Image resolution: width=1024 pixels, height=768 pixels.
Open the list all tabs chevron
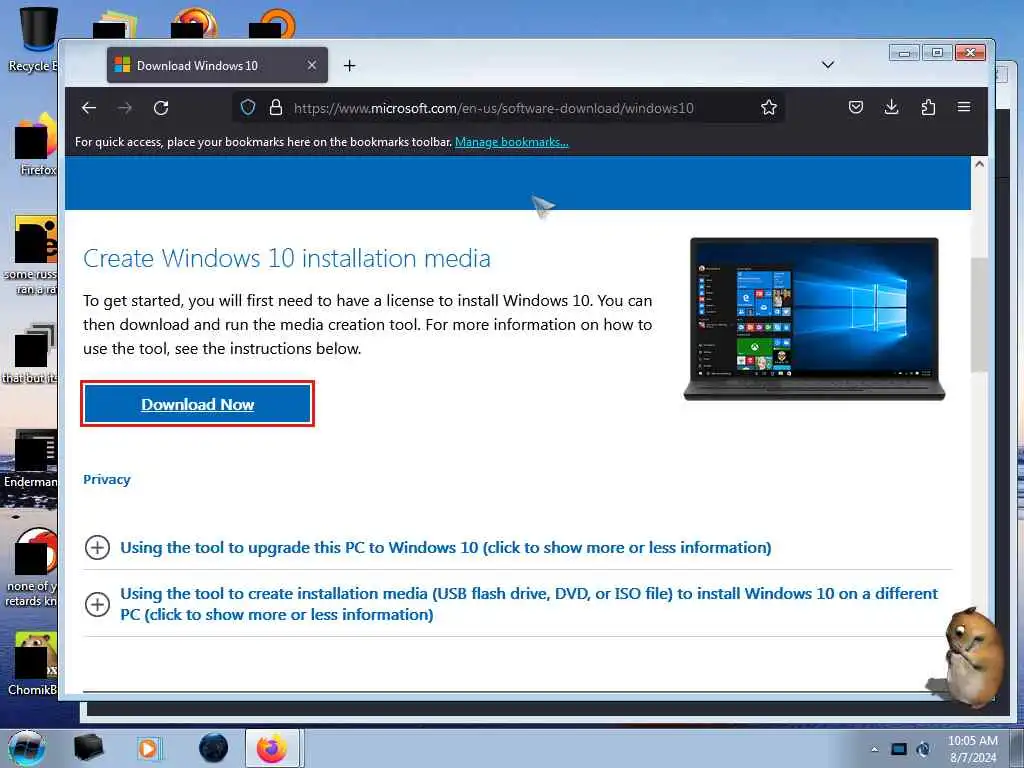(x=827, y=64)
